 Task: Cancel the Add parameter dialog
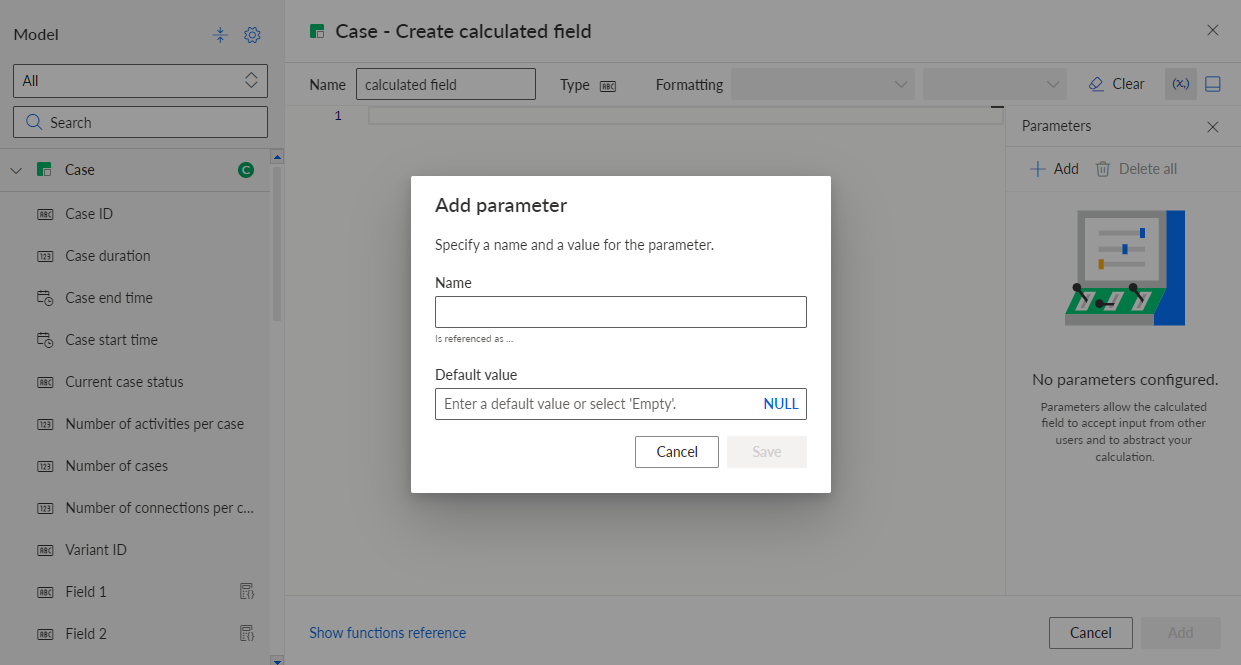click(x=677, y=452)
